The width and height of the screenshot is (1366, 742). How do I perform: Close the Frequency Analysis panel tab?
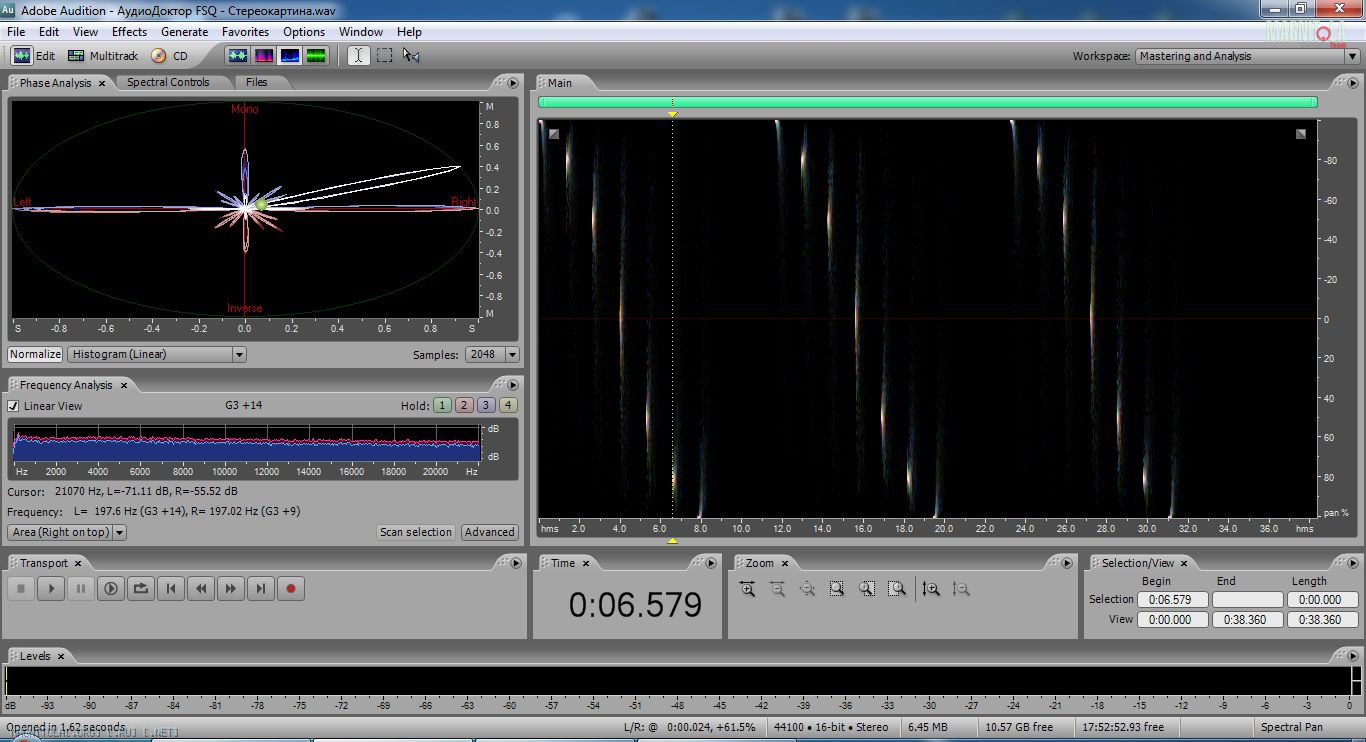click(124, 385)
